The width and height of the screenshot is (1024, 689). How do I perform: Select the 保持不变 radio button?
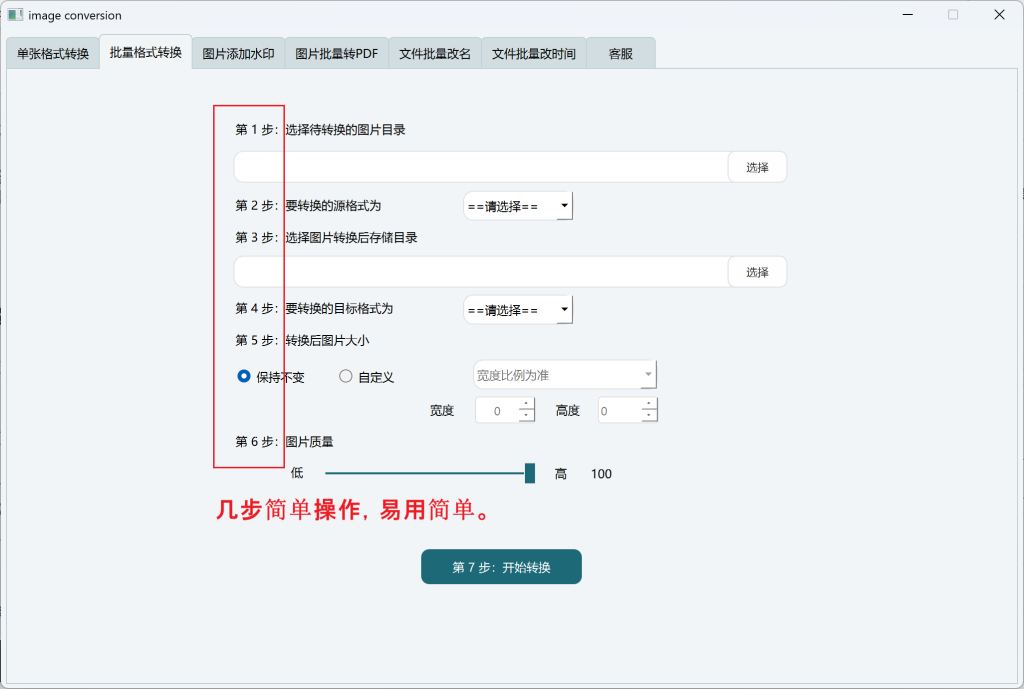244,377
